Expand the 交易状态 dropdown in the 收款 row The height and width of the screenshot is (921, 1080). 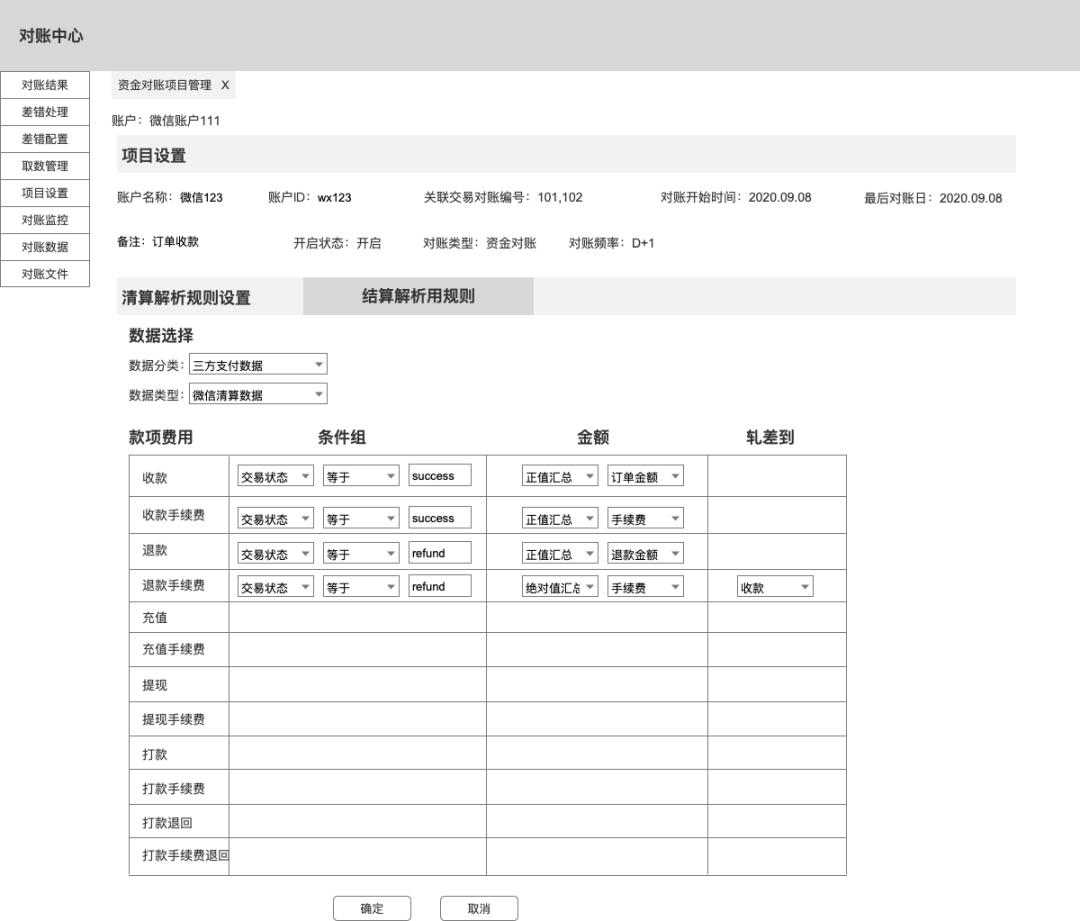[x=274, y=475]
